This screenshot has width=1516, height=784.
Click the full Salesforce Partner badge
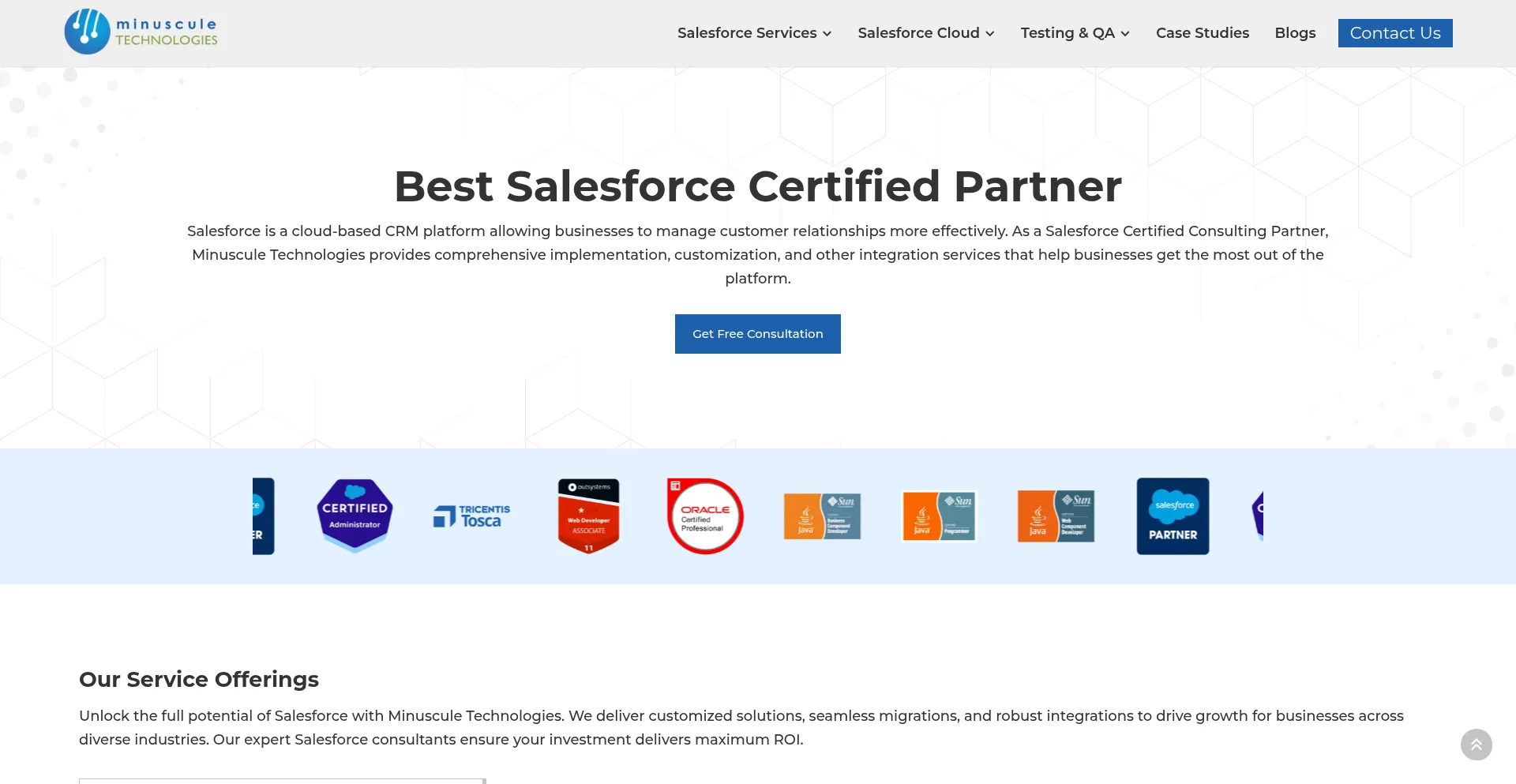click(1173, 516)
